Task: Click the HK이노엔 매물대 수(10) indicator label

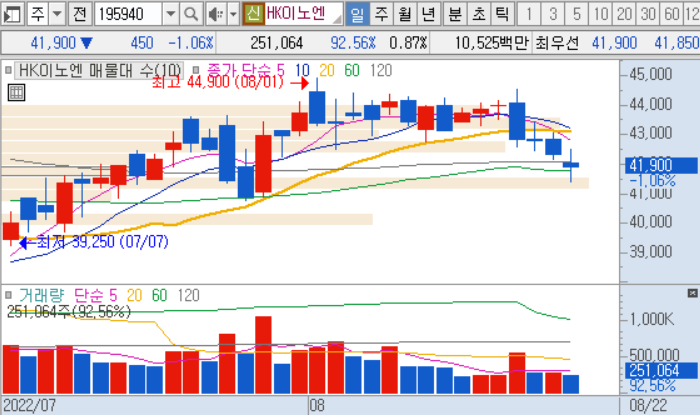Action: pos(100,71)
